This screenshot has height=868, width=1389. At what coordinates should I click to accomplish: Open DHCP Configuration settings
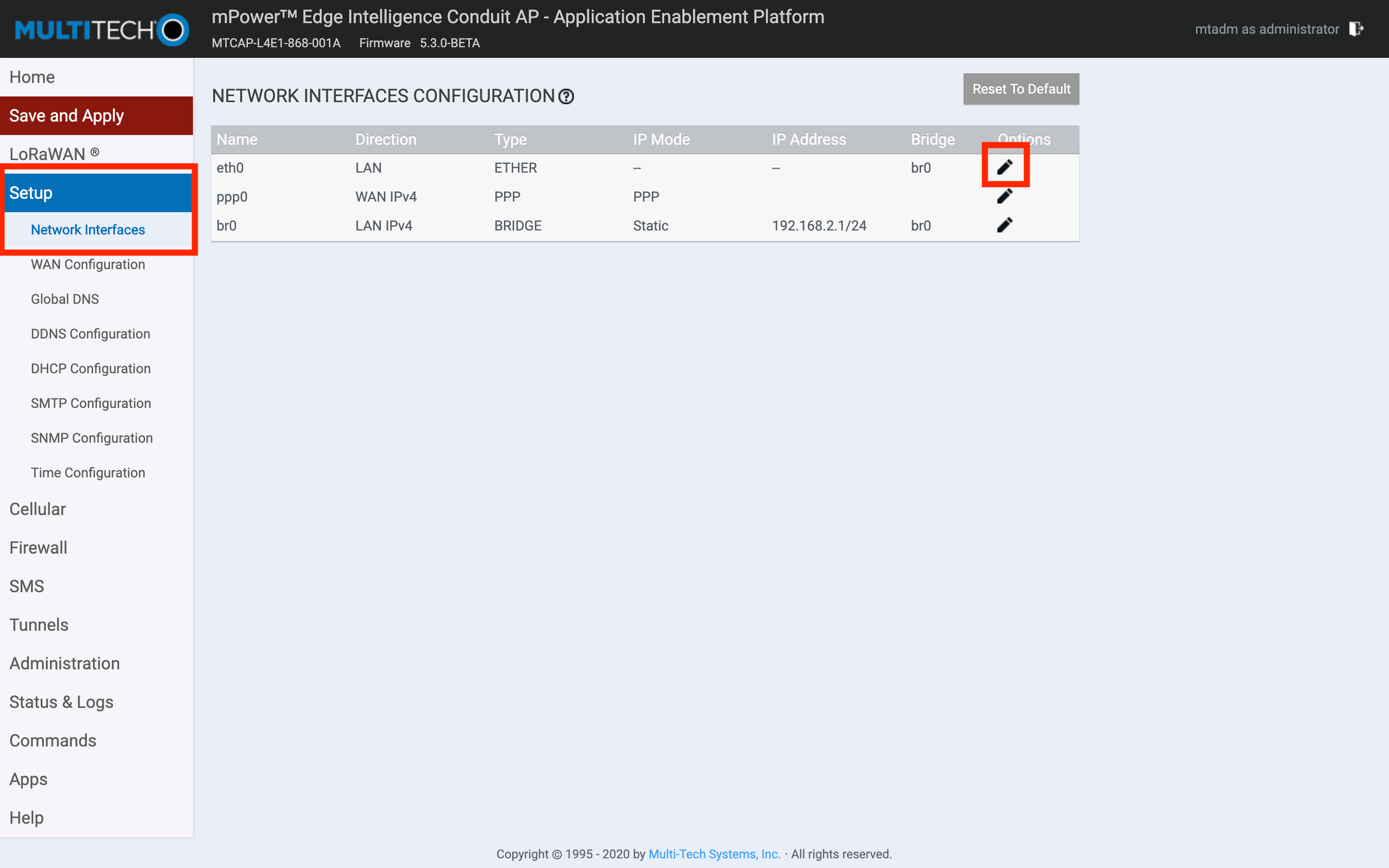point(91,368)
